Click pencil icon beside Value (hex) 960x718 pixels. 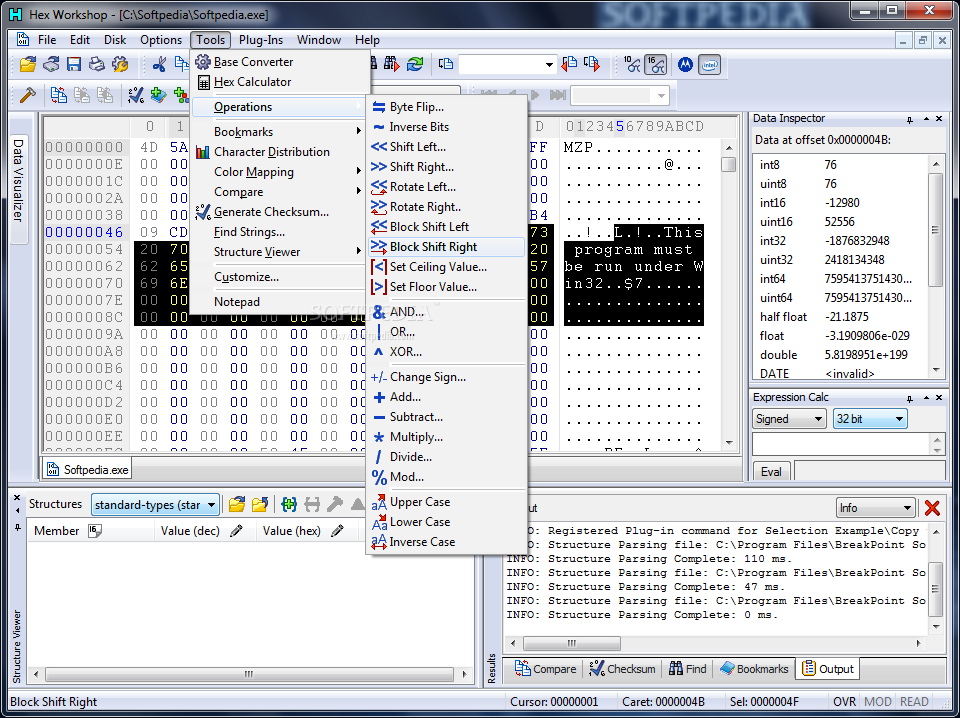coord(337,531)
